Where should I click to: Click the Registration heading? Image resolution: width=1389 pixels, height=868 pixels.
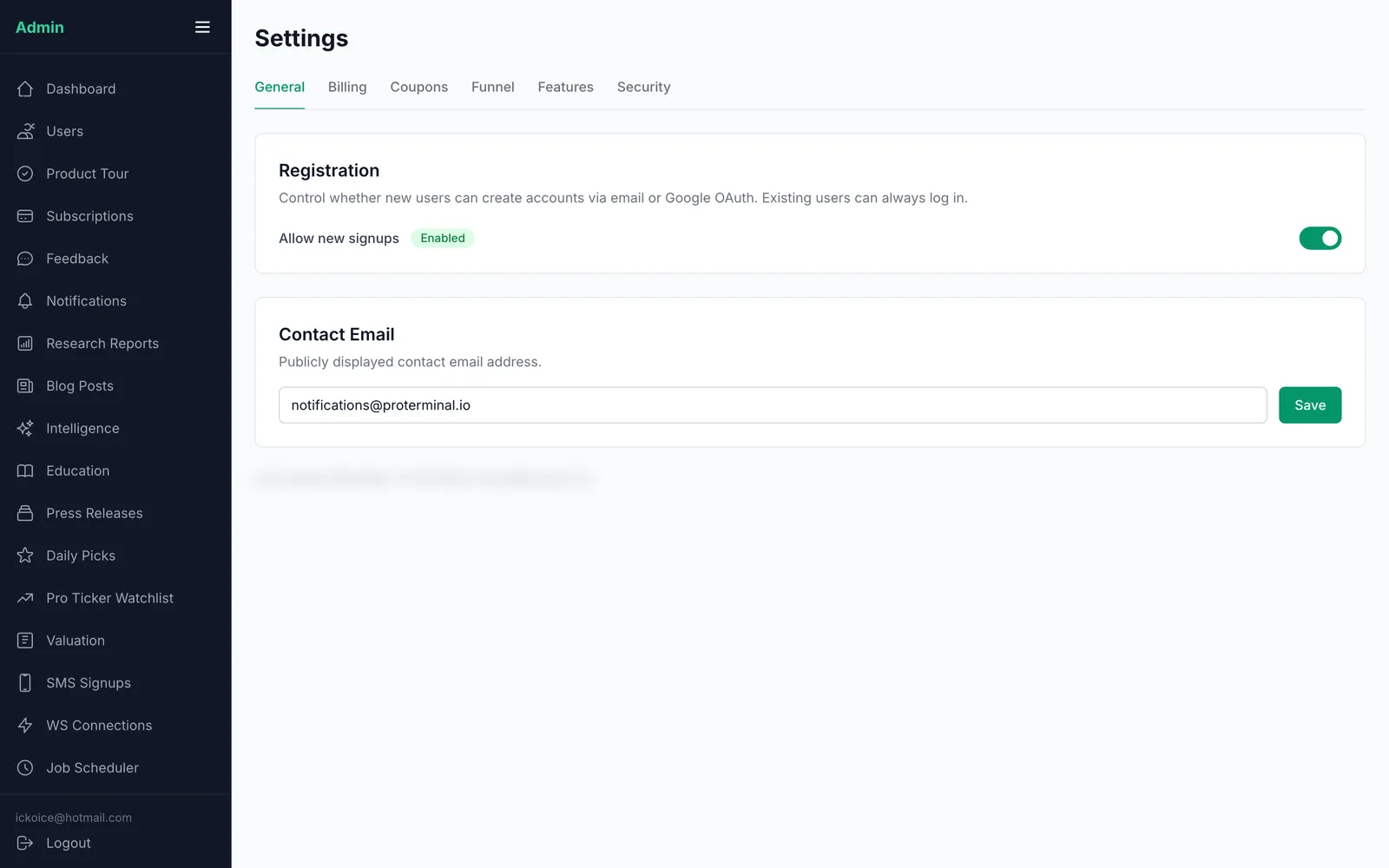pos(329,170)
